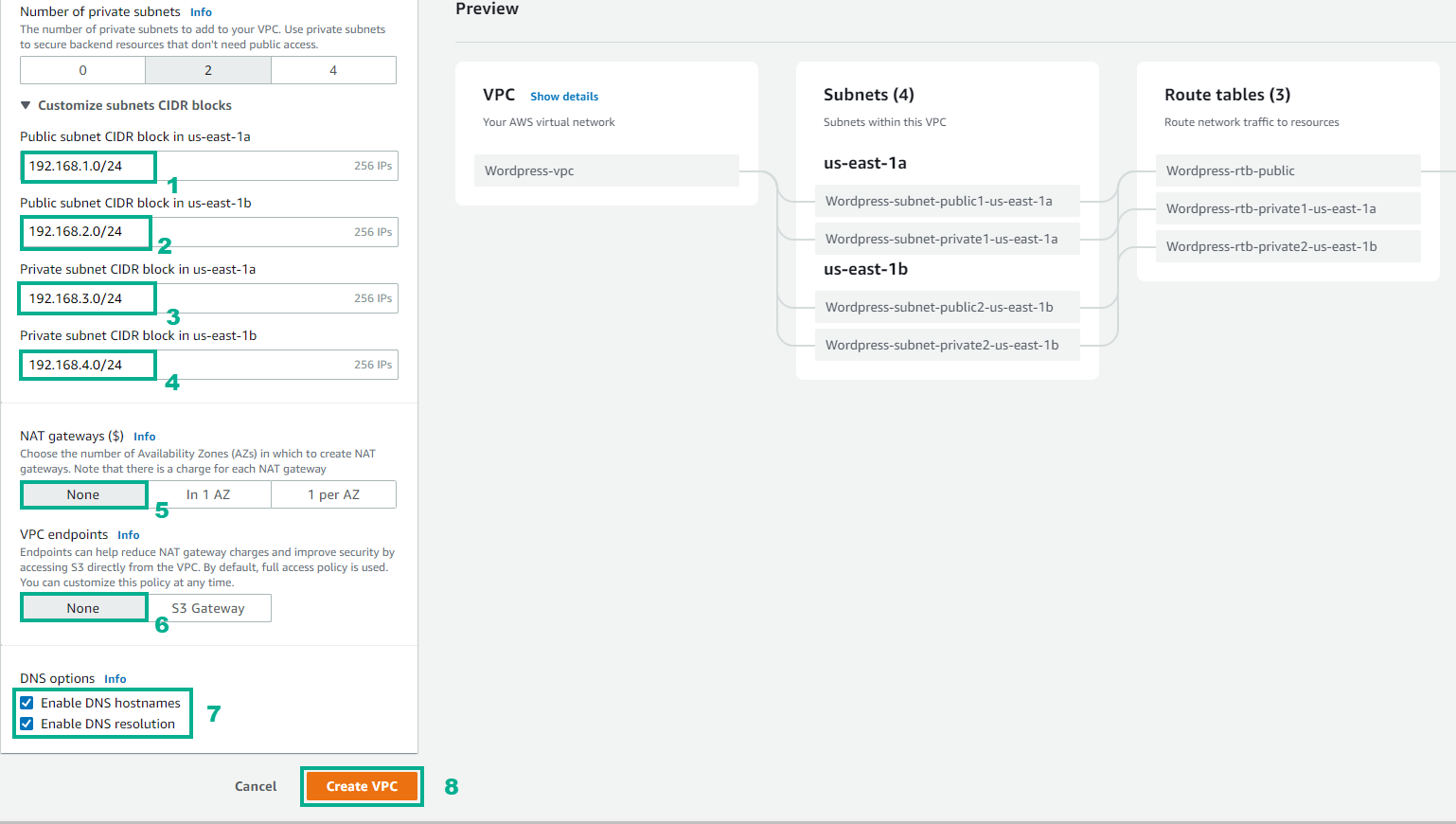Select 4 private subnets option
The height and width of the screenshot is (824, 1456).
tap(333, 70)
